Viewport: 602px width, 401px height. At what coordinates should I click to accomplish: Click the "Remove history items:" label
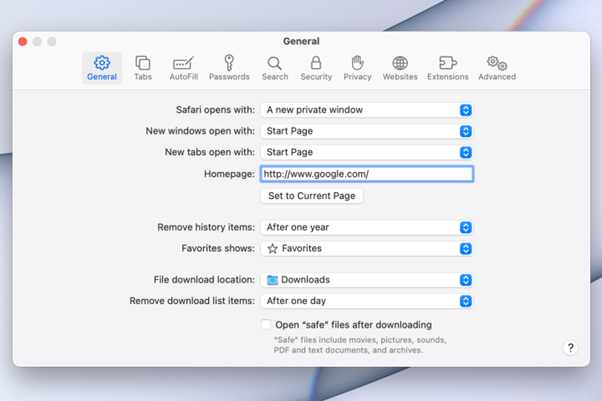tap(206, 227)
